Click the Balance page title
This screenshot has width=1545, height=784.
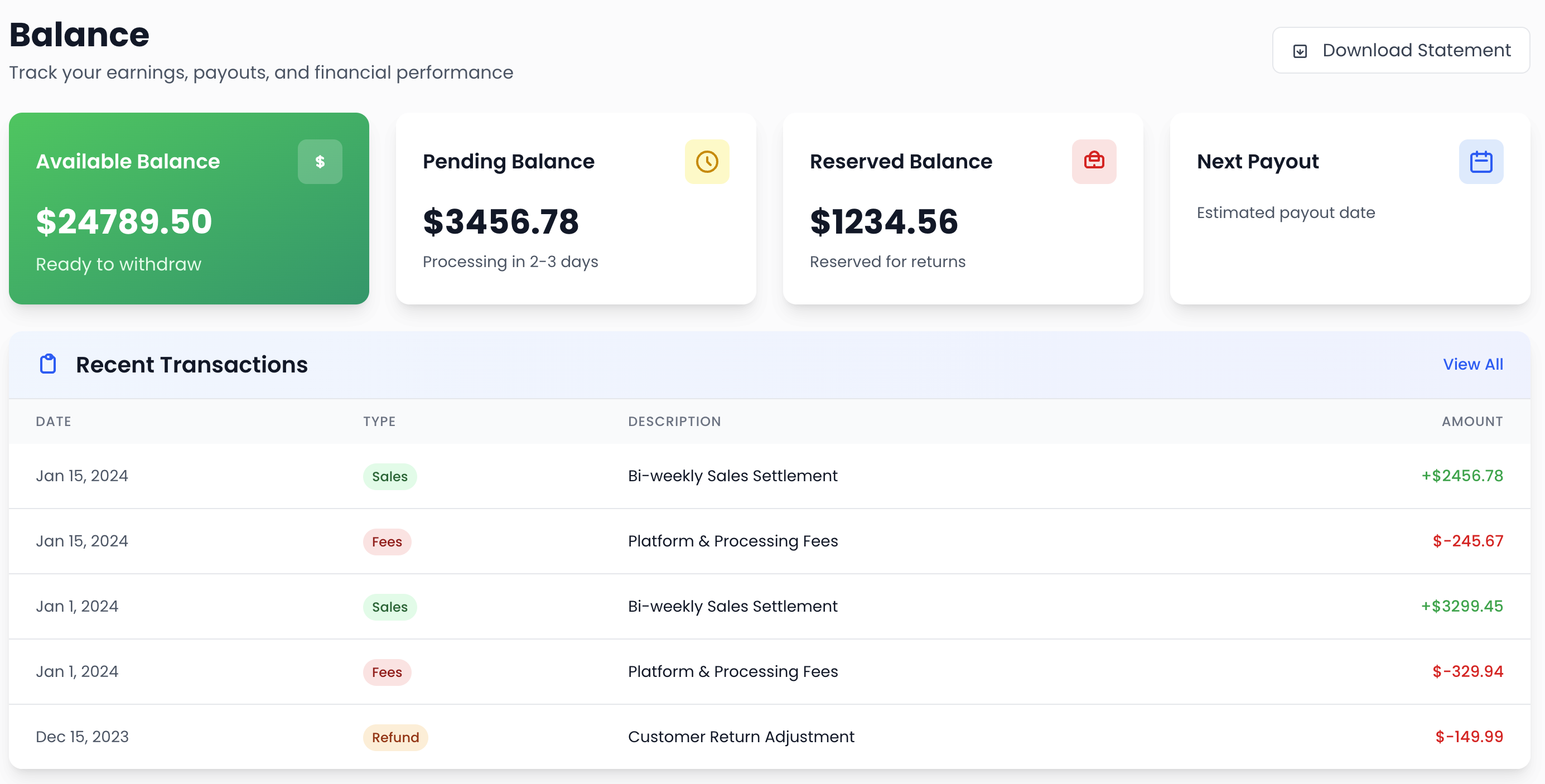(79, 35)
